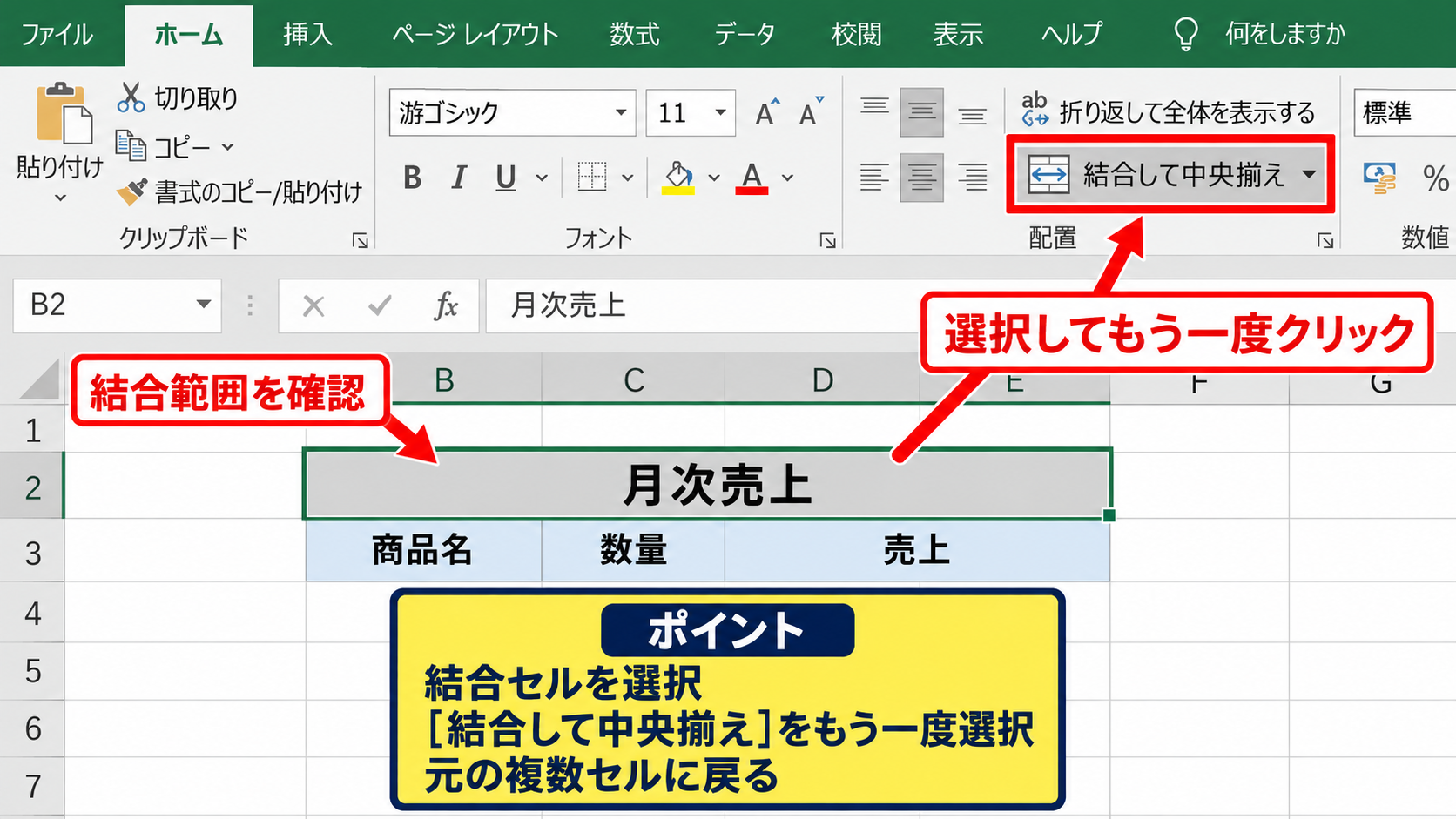This screenshot has width=1456, height=819.
Task: Click Insert Function fx icon
Action: pyautogui.click(x=446, y=305)
